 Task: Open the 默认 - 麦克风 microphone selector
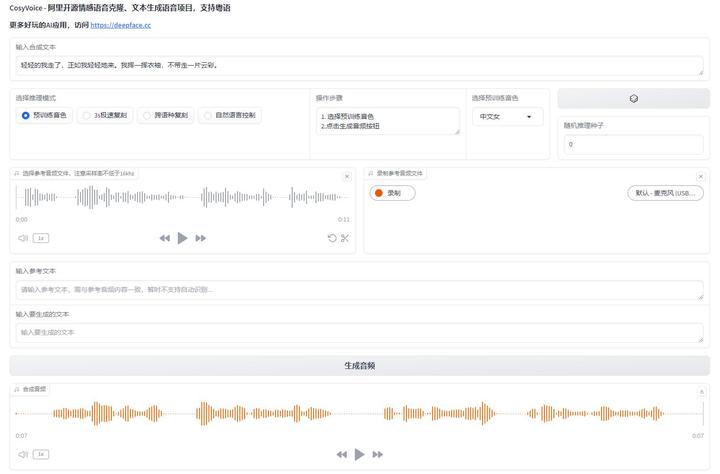(665, 193)
